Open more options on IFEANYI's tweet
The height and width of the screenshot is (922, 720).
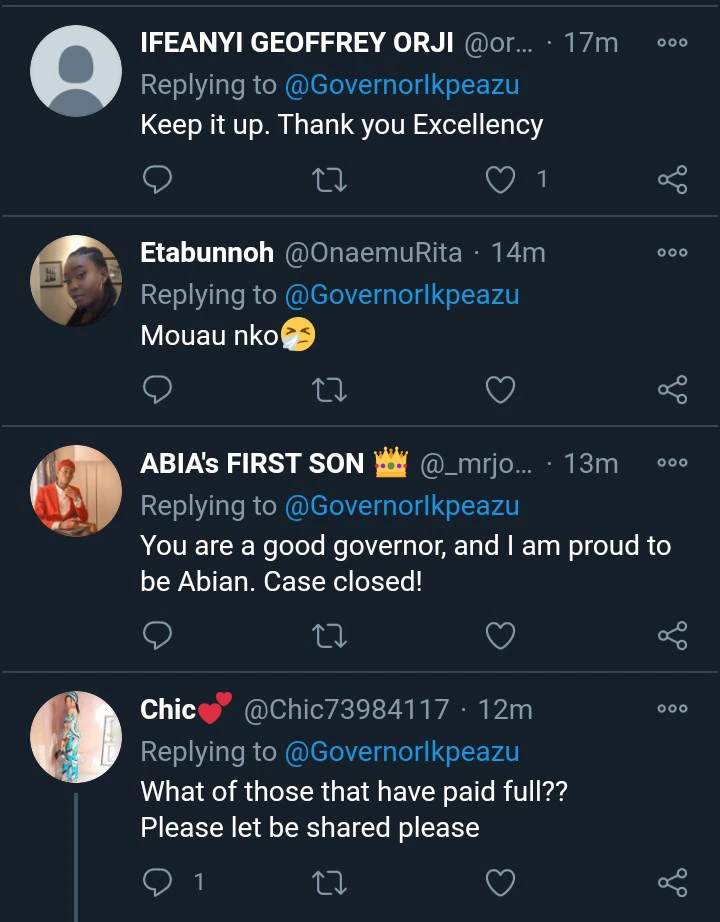[672, 43]
